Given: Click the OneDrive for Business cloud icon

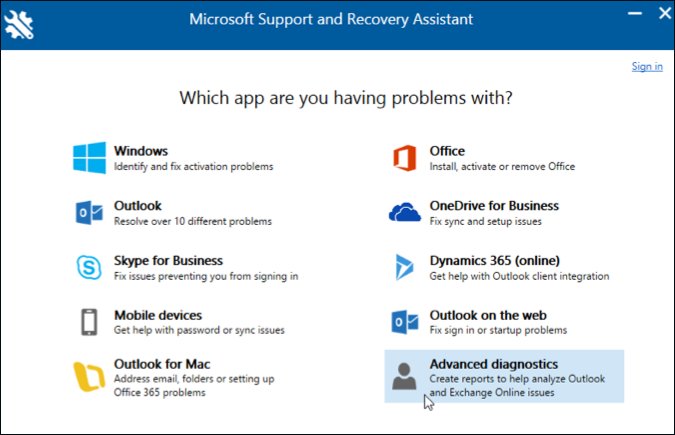Looking at the screenshot, I should [x=404, y=212].
